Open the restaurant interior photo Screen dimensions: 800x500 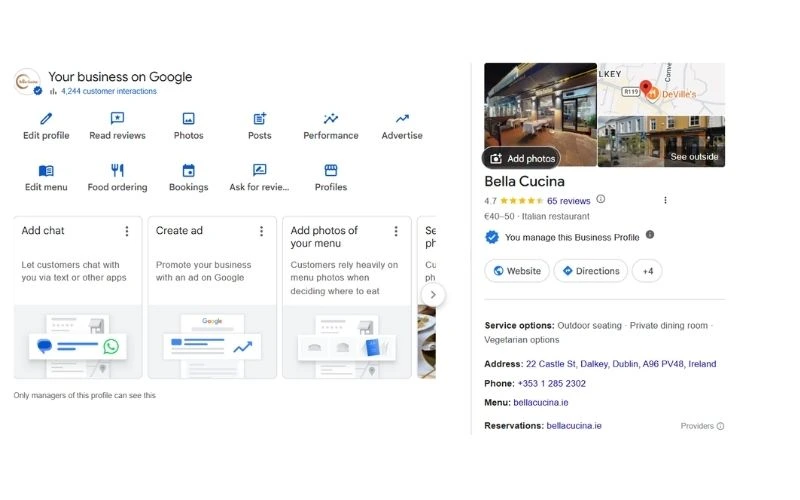[x=540, y=114]
